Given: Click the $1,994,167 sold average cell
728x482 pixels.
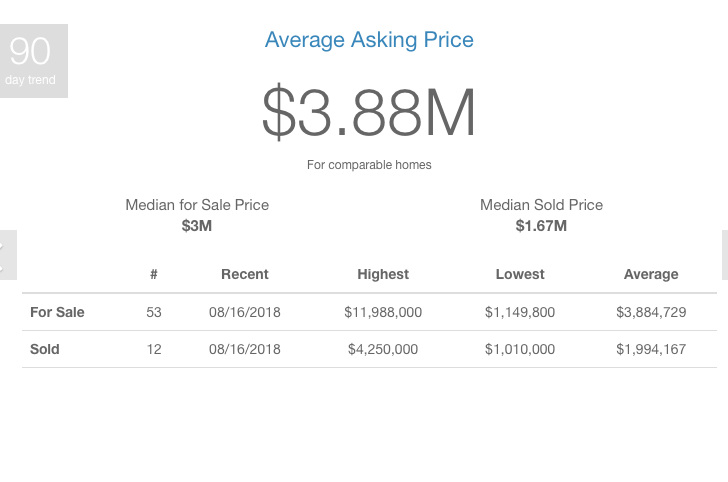Looking at the screenshot, I should (x=651, y=349).
